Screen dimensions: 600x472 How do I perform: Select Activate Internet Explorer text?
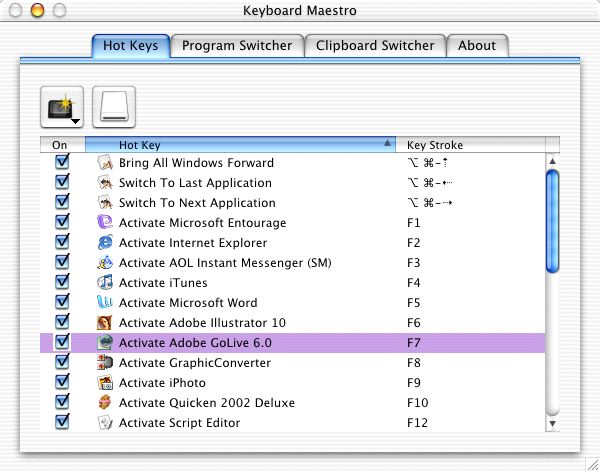click(x=193, y=242)
